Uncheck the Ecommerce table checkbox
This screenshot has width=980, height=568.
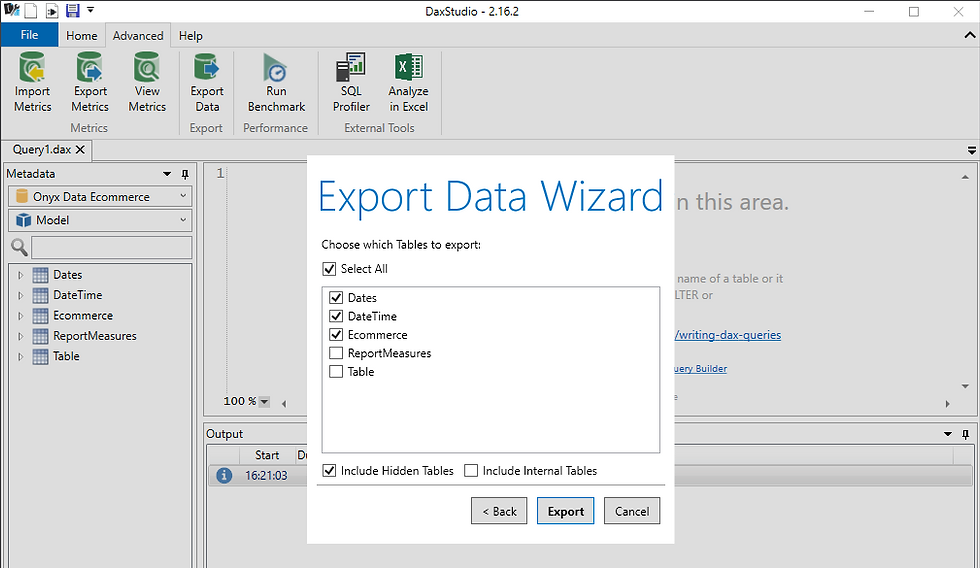(336, 334)
